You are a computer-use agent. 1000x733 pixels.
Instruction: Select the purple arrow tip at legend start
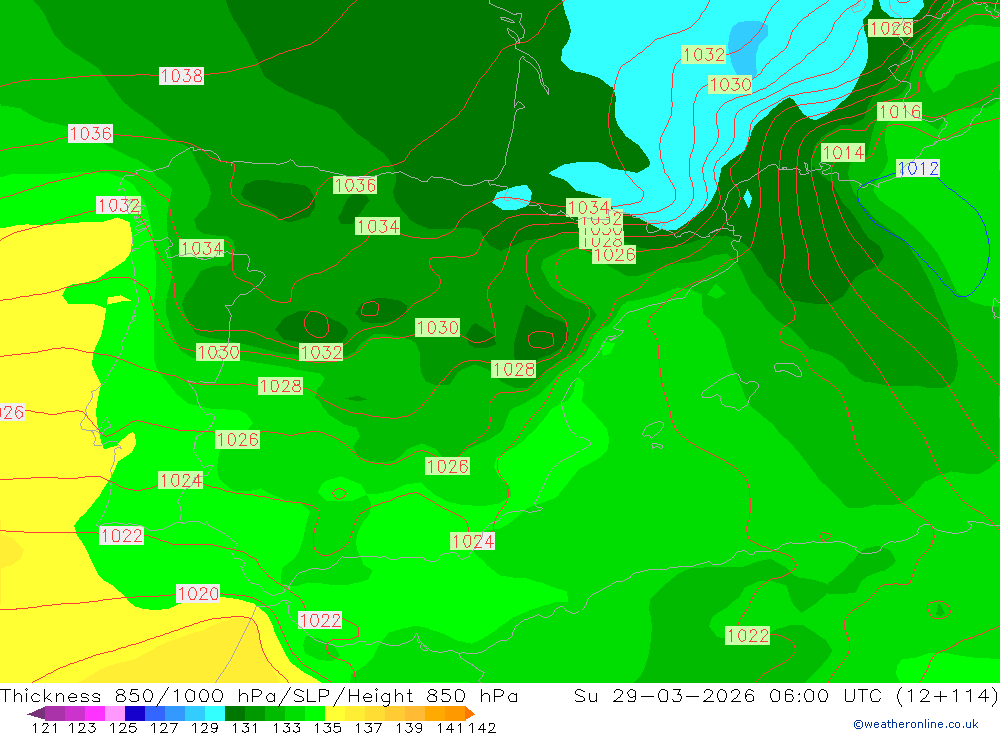point(36,713)
